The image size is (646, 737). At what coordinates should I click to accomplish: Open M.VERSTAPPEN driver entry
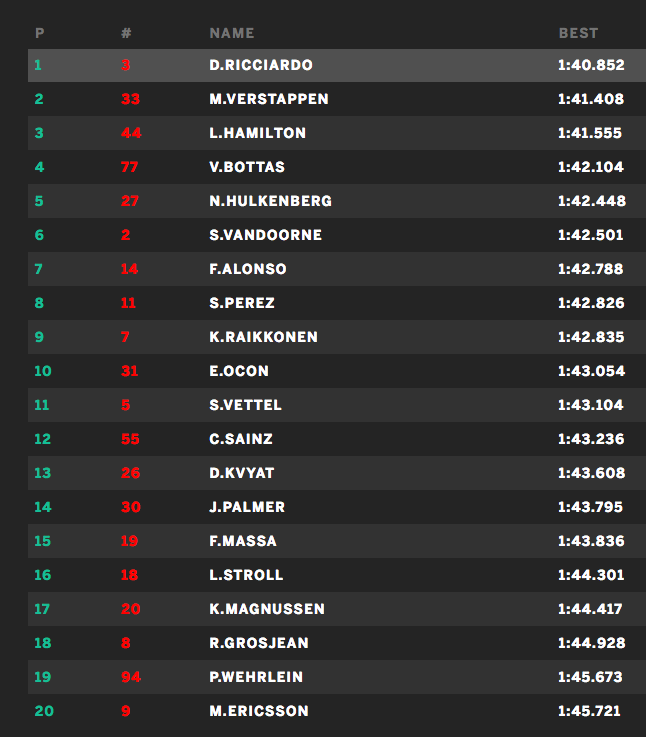(x=269, y=99)
